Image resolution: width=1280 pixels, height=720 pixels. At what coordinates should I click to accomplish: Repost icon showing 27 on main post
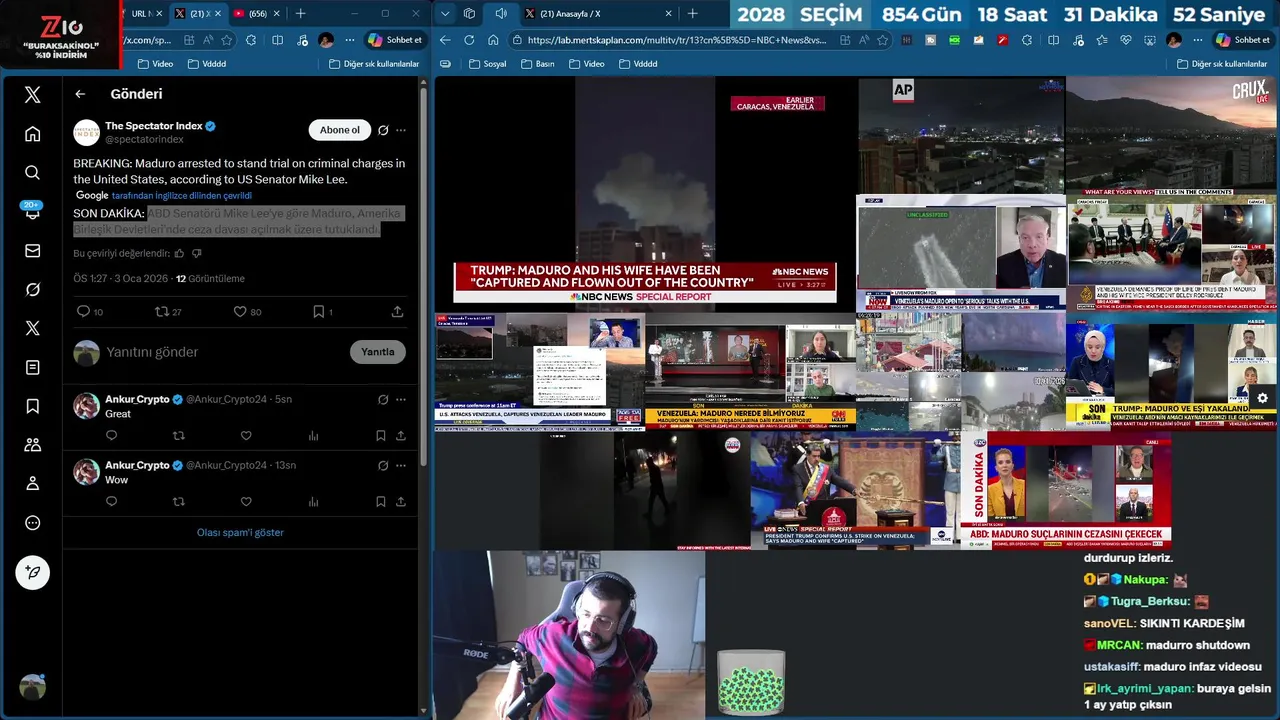[x=161, y=312]
